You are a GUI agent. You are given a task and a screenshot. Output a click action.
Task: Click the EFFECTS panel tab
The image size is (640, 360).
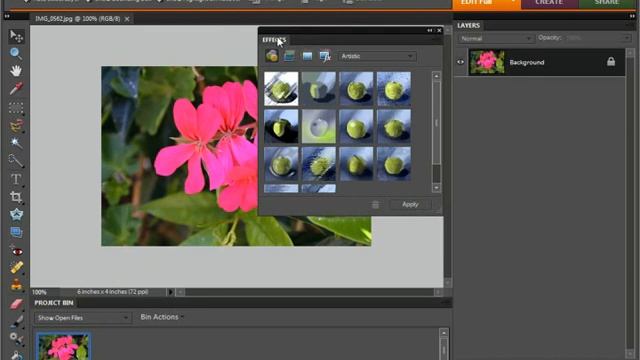coord(274,40)
